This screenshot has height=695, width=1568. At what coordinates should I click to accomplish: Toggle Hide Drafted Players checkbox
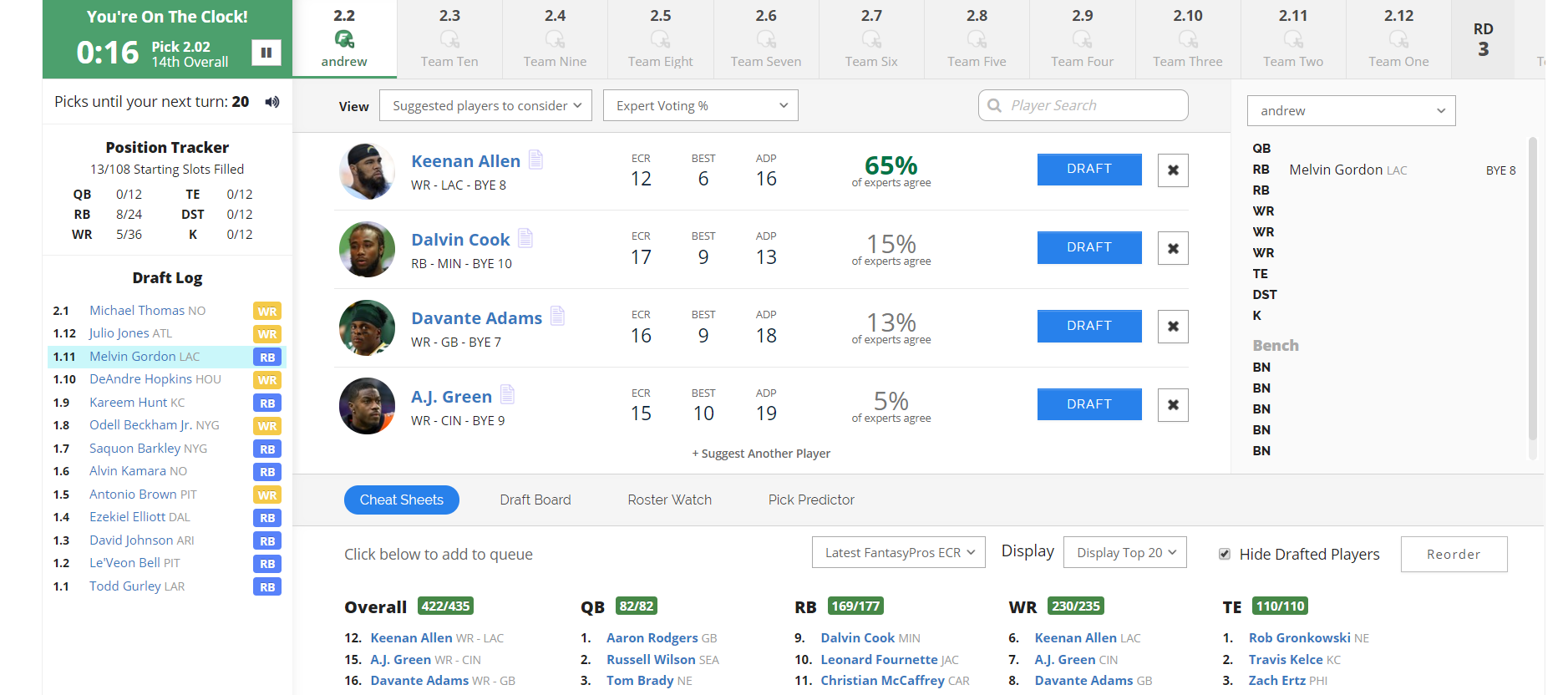click(x=1225, y=554)
